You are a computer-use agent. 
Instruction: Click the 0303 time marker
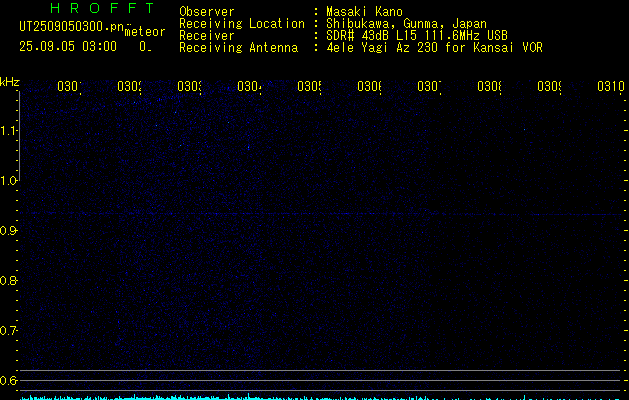click(189, 86)
